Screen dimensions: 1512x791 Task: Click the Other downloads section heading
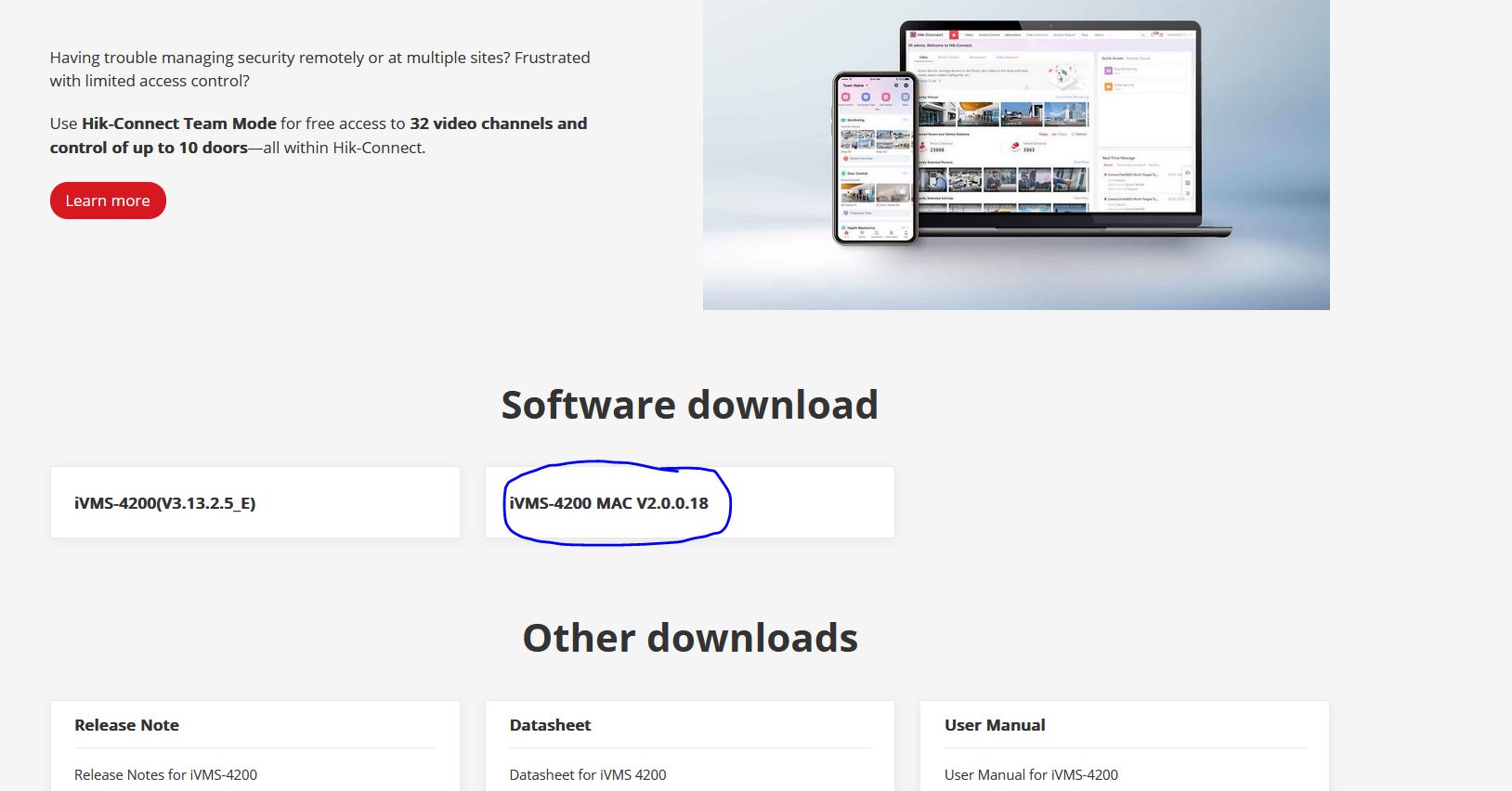(689, 638)
